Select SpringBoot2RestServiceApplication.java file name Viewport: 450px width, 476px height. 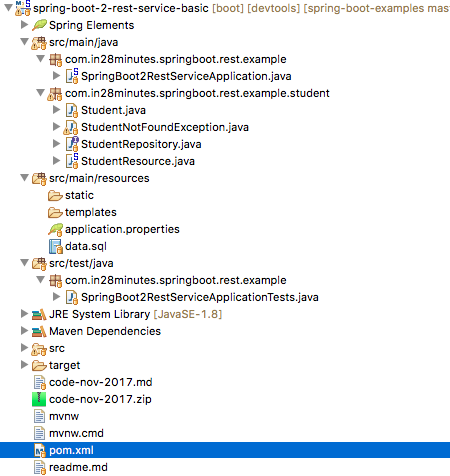coord(186,76)
